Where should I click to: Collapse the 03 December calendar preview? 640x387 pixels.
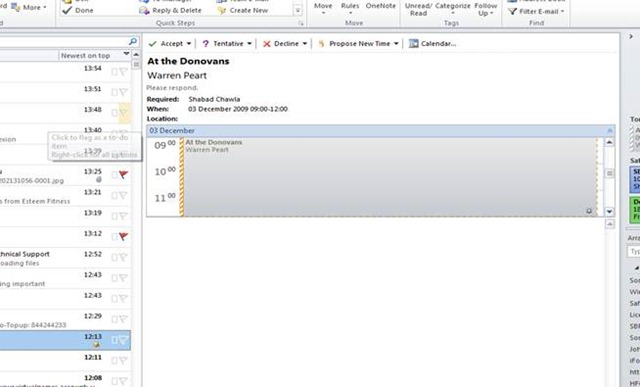(610, 131)
